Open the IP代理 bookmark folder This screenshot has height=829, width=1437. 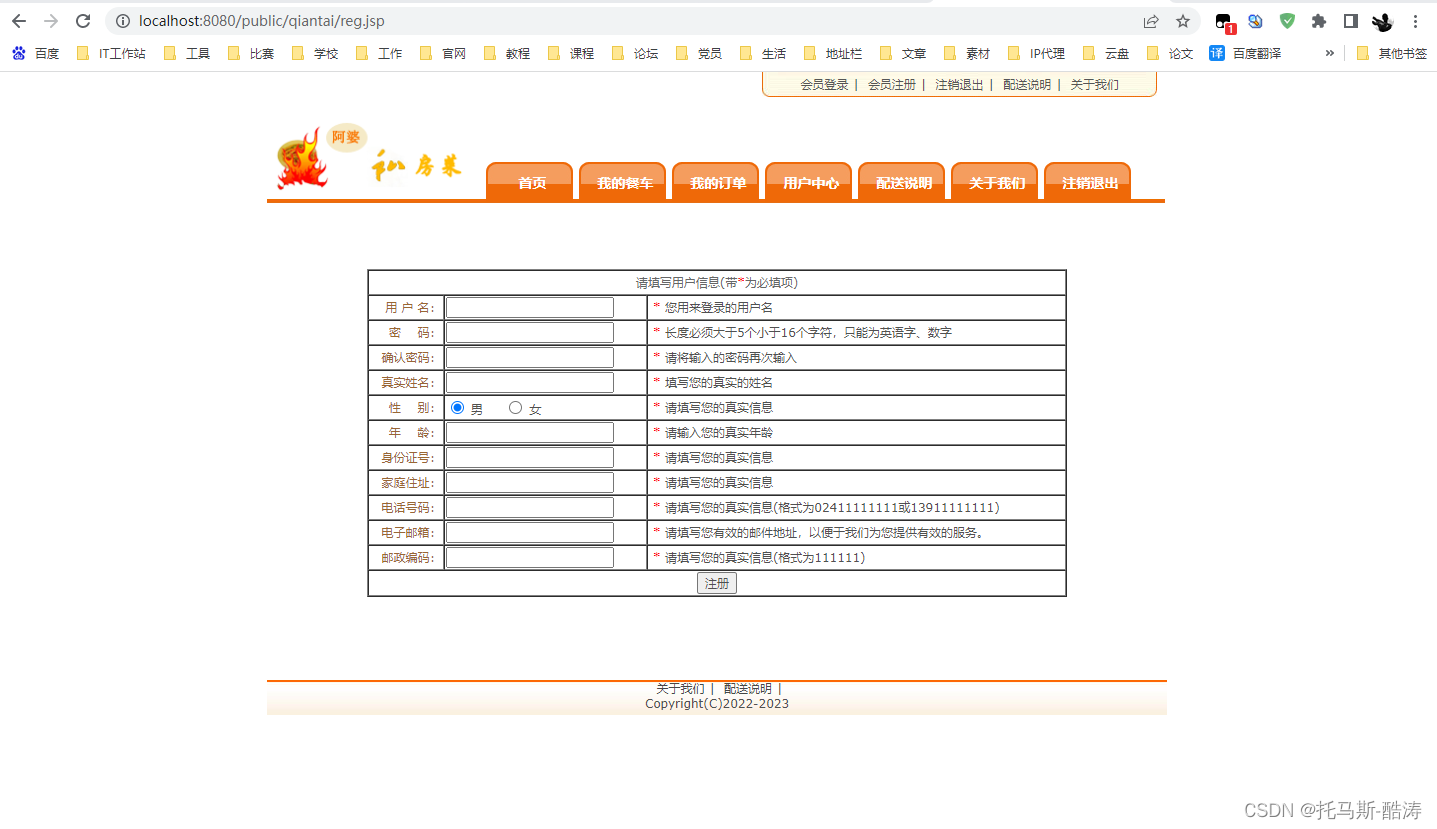tap(1036, 53)
